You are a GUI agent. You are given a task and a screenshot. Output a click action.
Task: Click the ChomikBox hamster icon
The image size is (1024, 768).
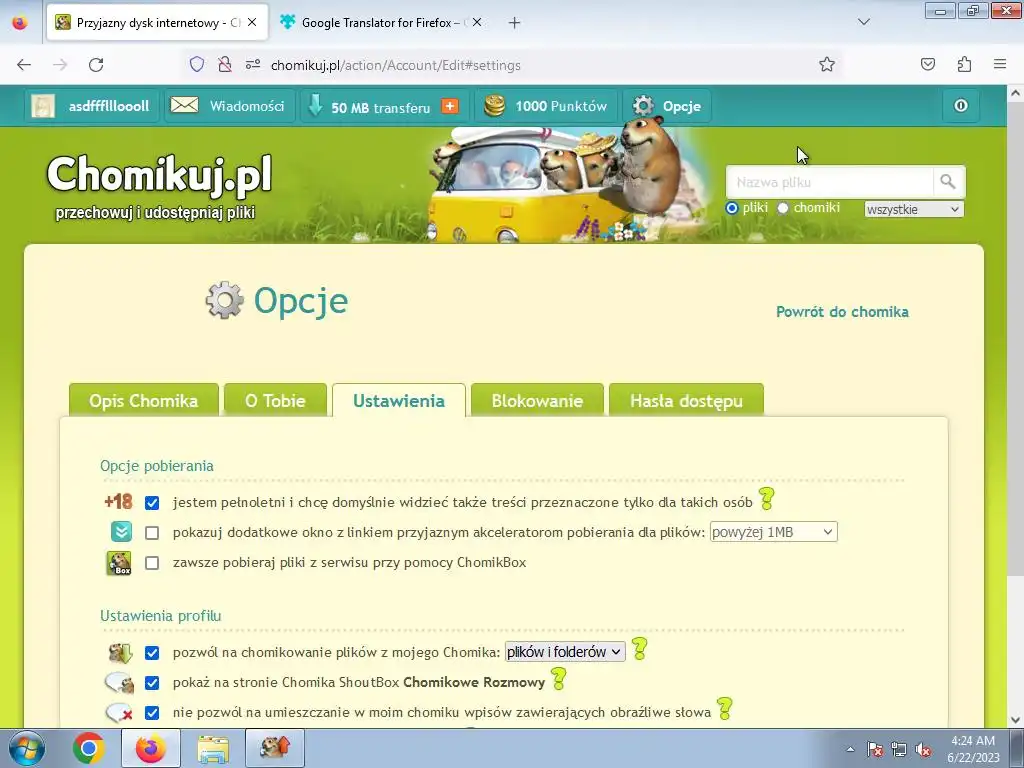point(119,562)
